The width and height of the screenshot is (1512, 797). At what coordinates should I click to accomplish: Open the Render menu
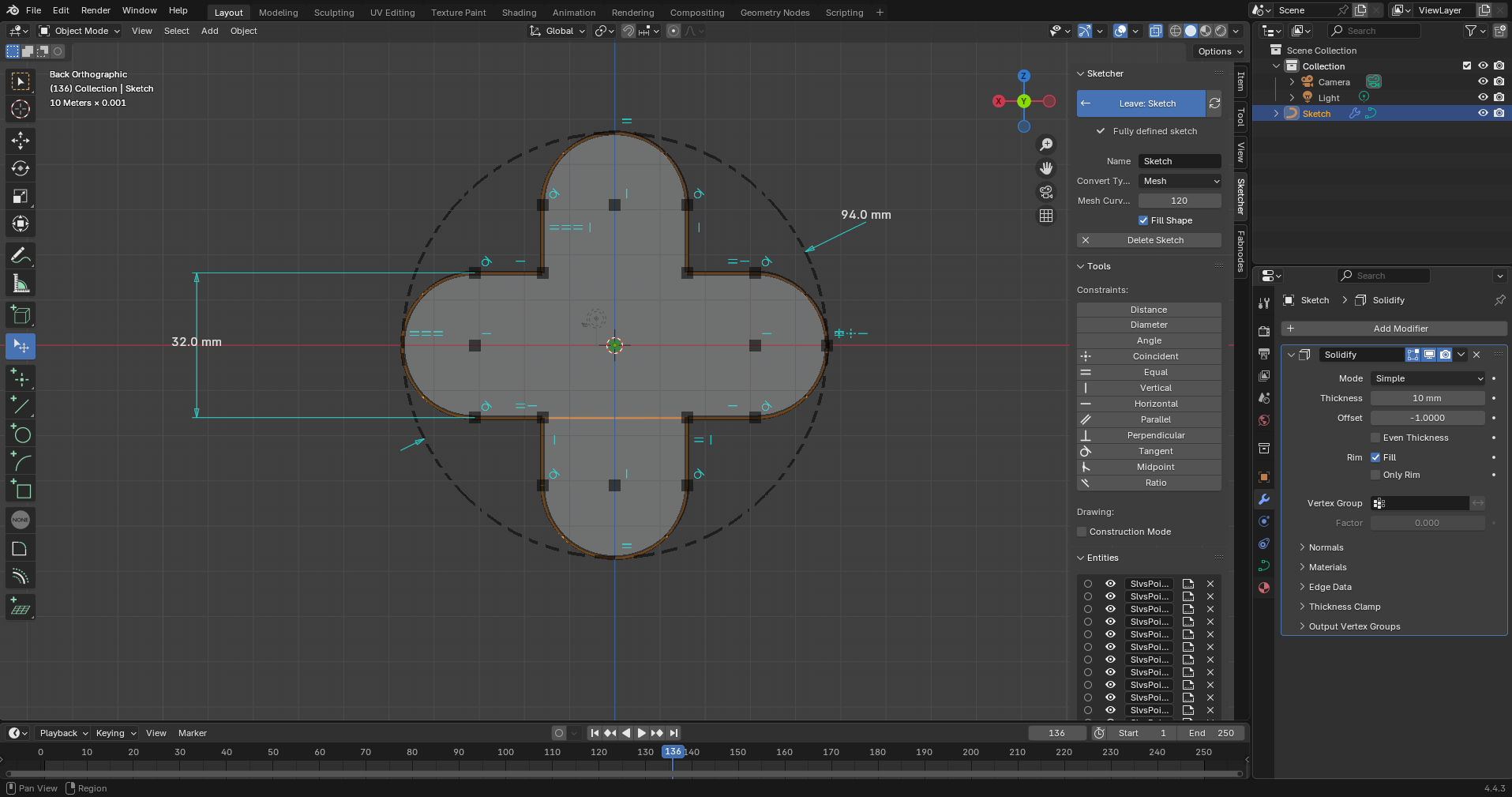(96, 10)
